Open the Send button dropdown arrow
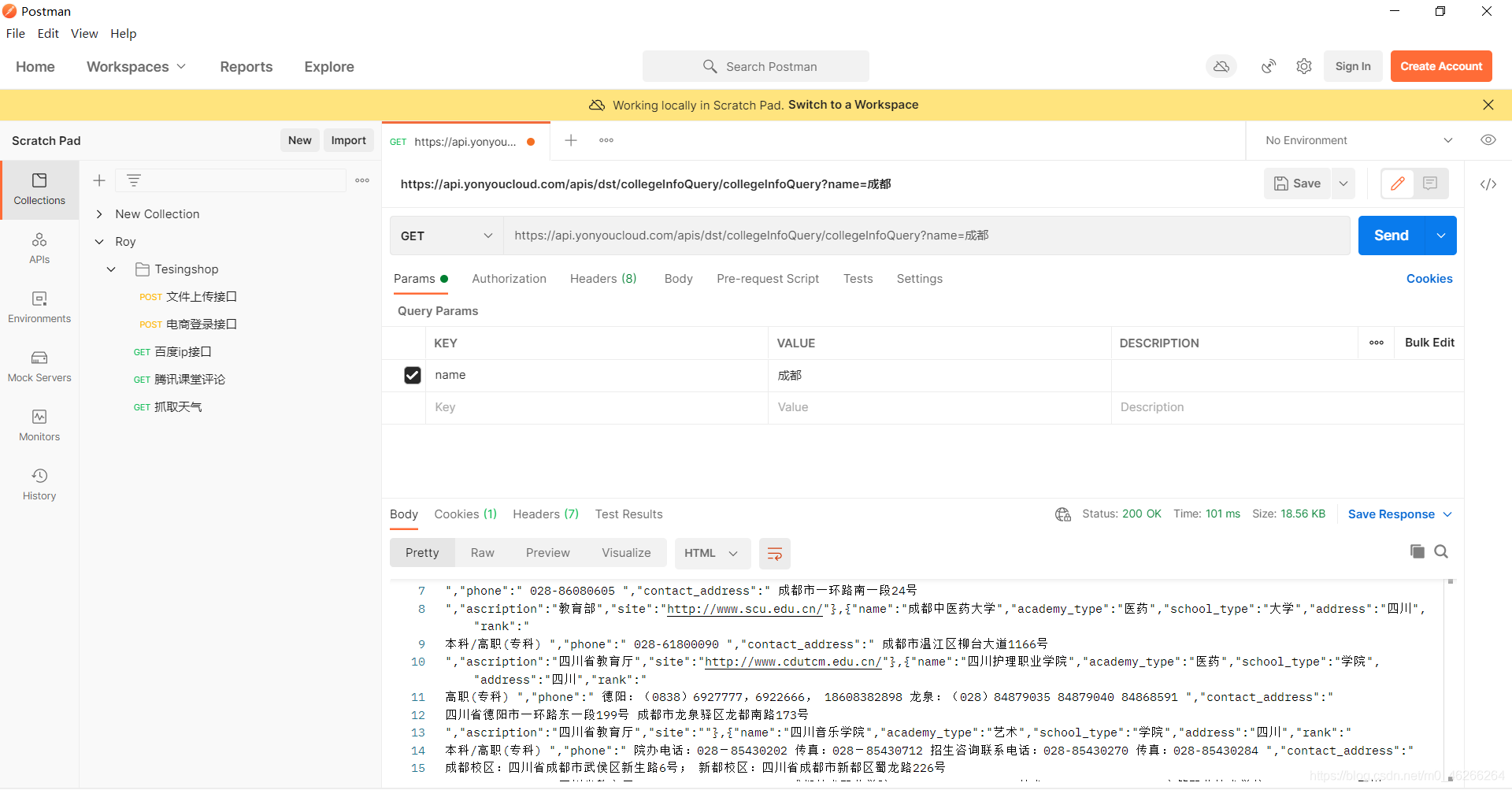This screenshot has height=790, width=1512. pyautogui.click(x=1441, y=236)
